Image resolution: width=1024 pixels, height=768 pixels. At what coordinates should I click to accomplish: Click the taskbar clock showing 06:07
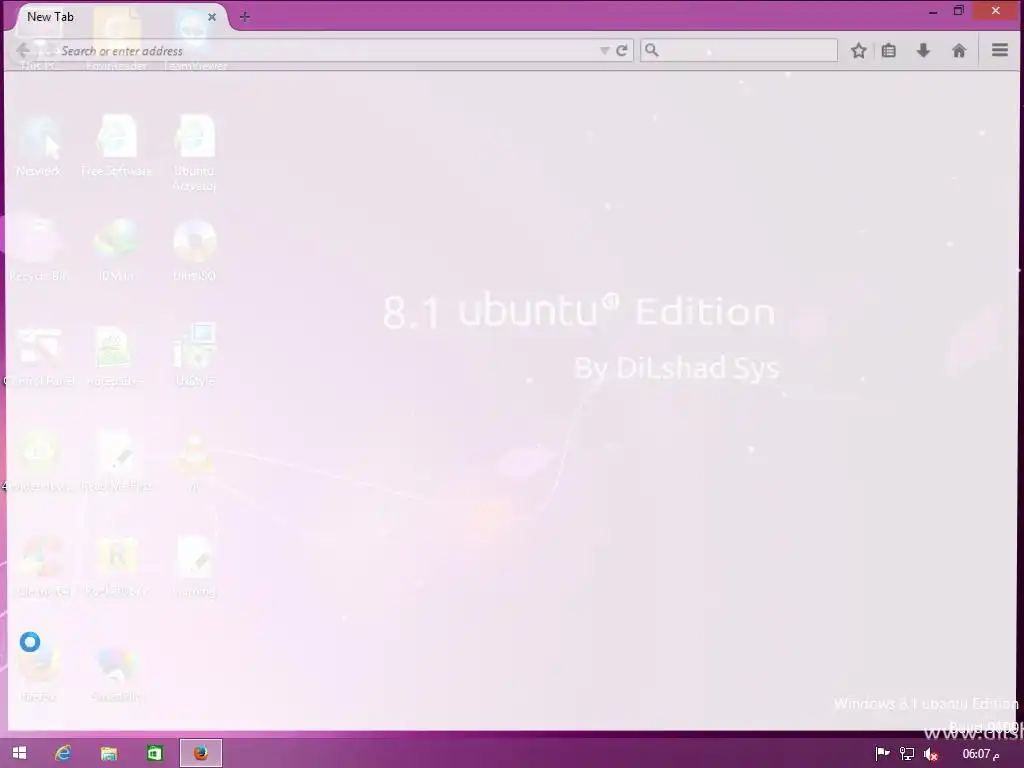pos(980,754)
